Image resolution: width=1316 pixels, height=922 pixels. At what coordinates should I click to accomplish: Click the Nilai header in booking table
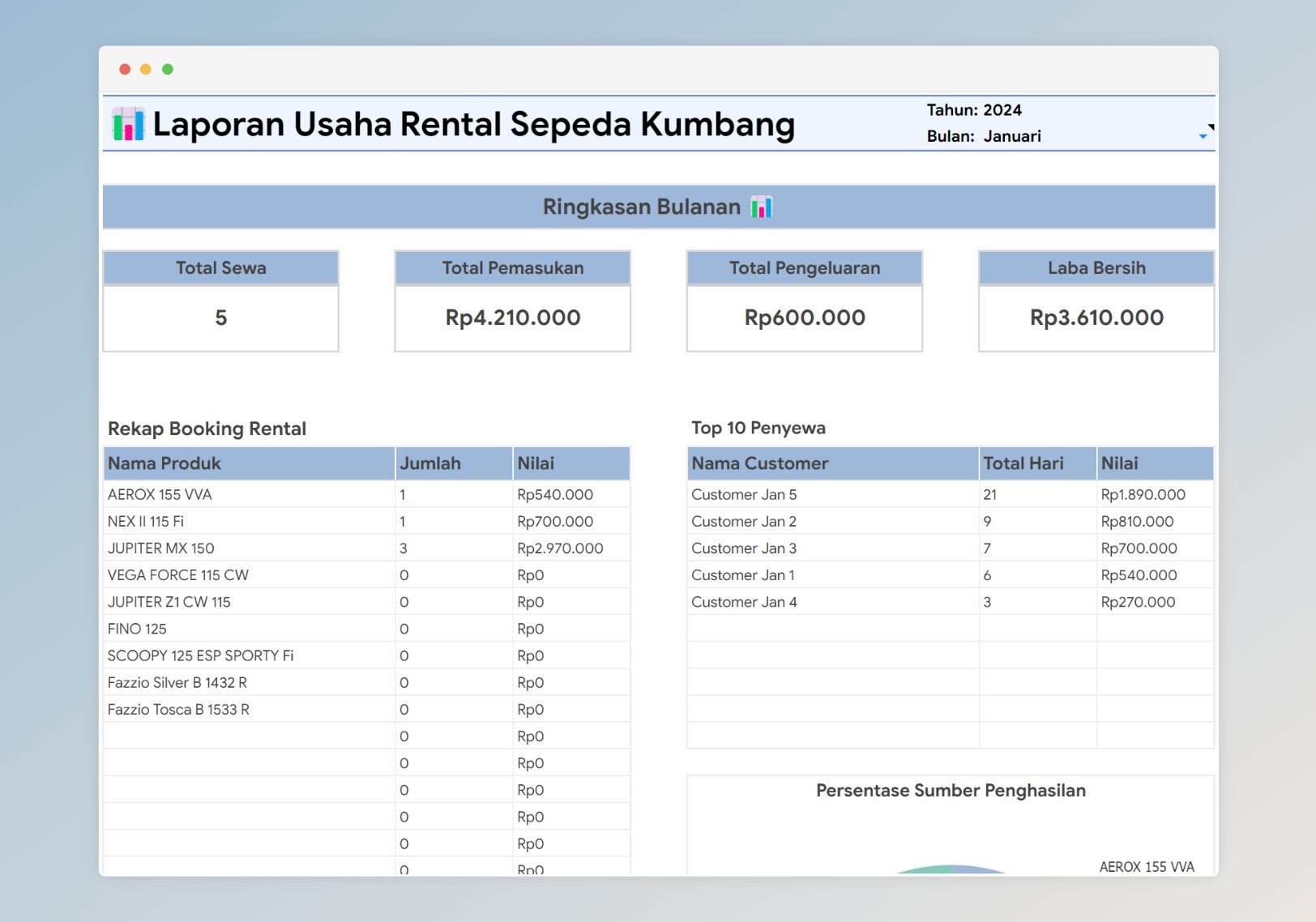(571, 463)
